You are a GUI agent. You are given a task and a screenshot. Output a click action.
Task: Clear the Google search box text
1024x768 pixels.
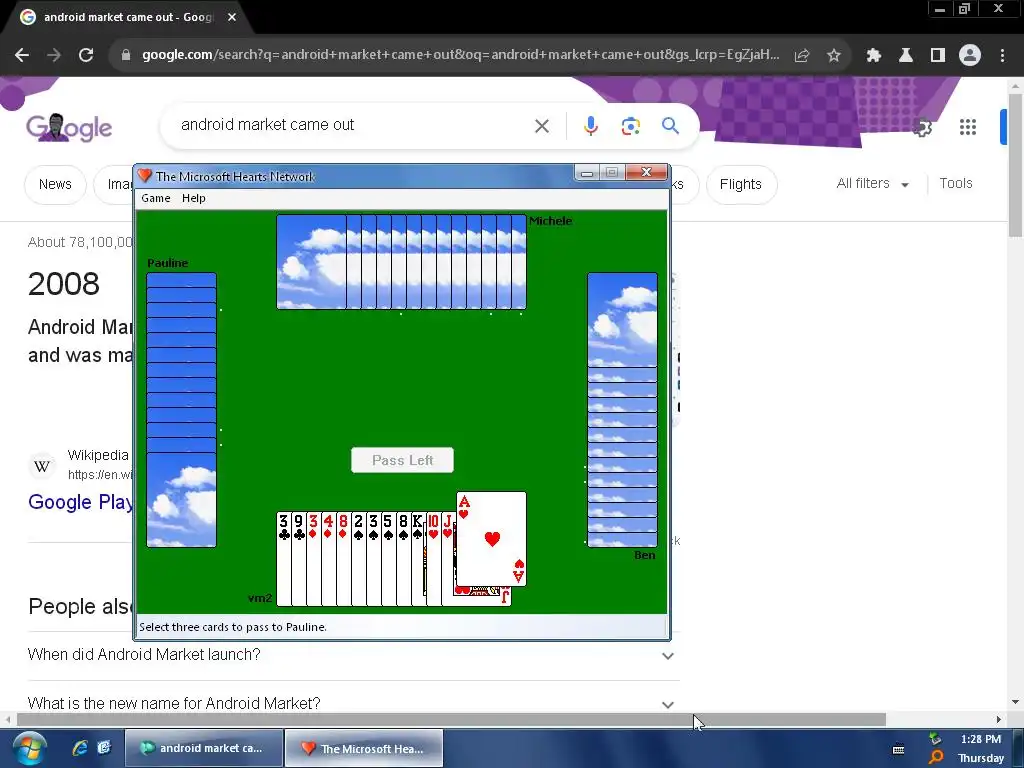click(542, 125)
